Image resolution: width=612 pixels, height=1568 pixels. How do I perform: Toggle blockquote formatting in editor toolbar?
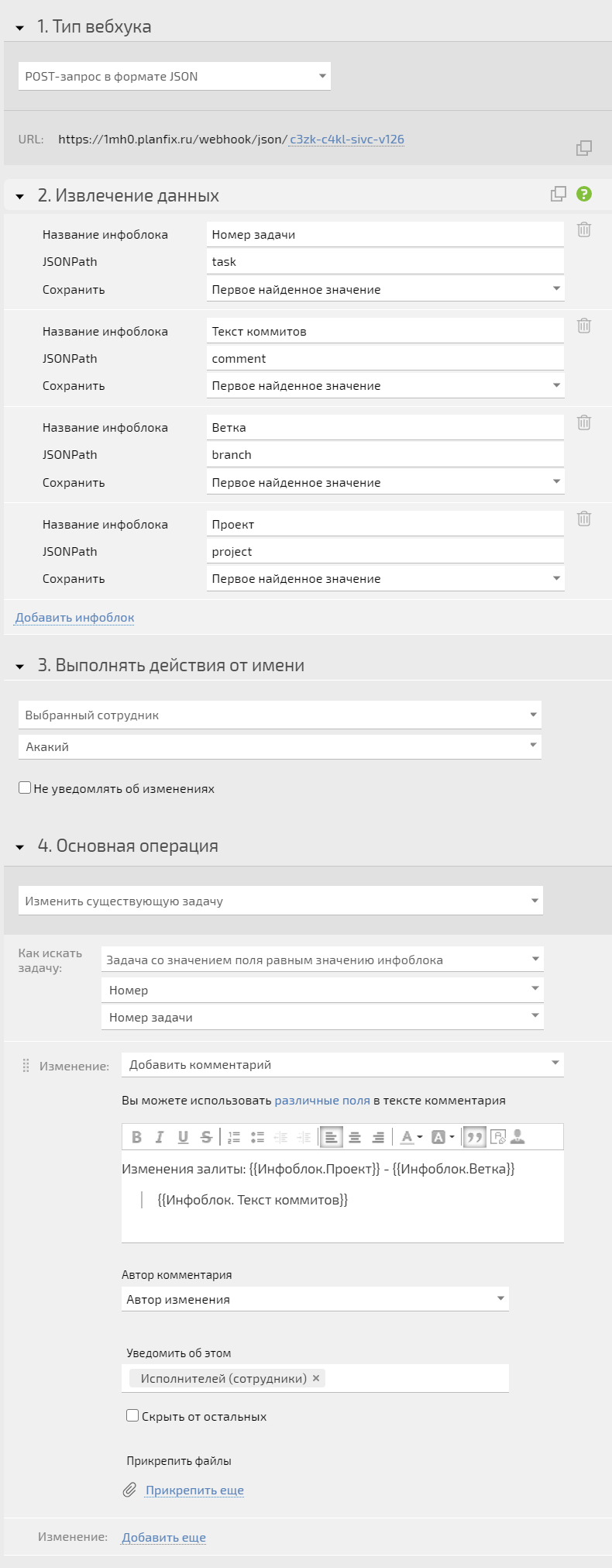coord(474,1137)
